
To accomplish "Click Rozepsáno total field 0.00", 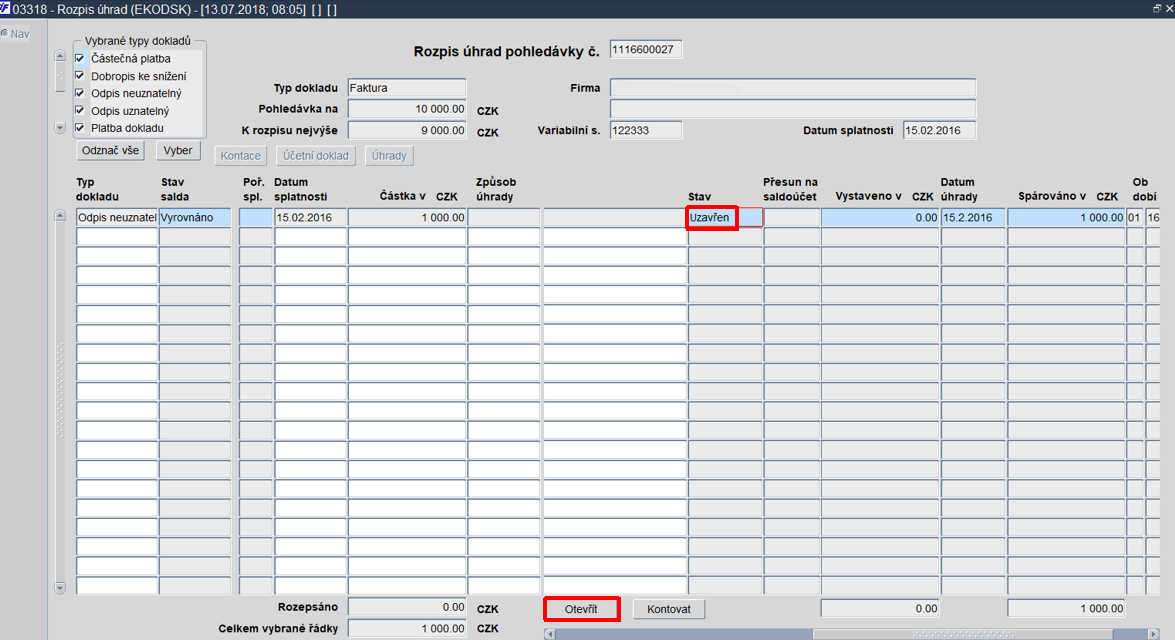I will (407, 608).
